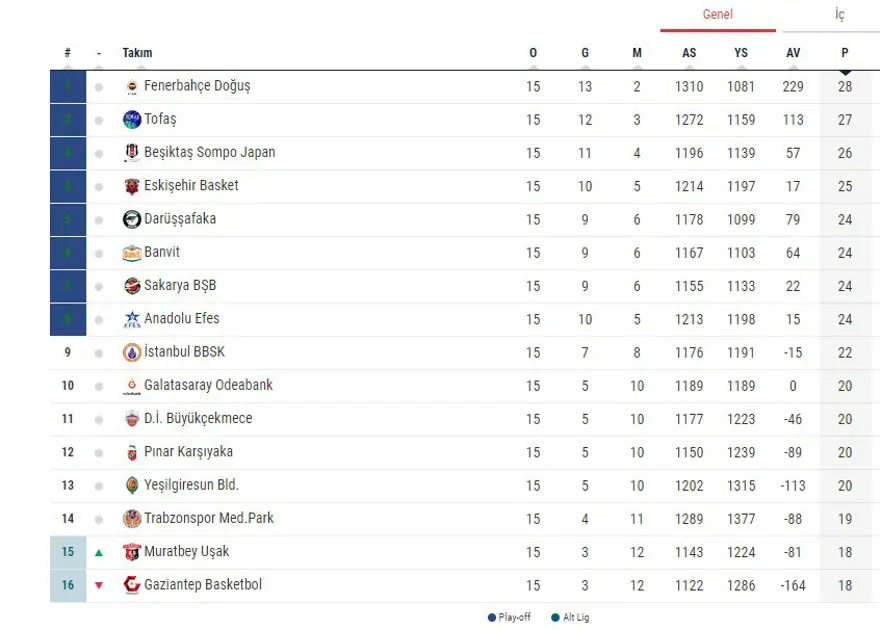Open the Sakarya BŞB team link
The image size is (880, 630).
click(x=180, y=285)
